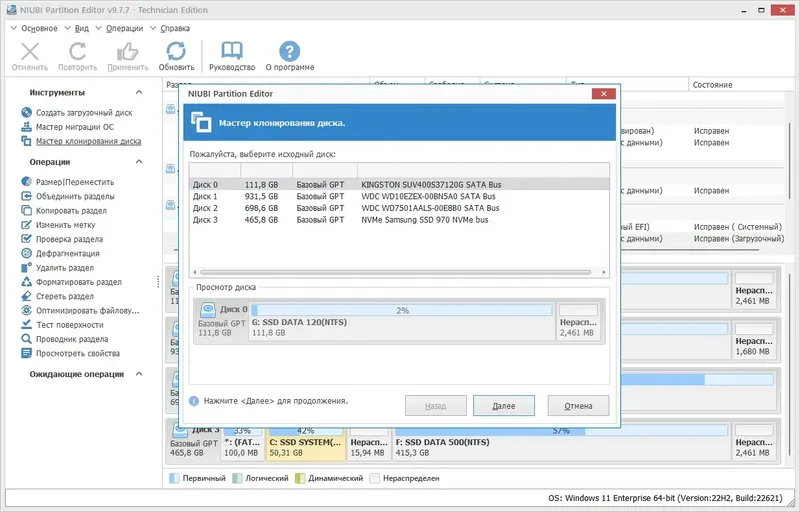The width and height of the screenshot is (800, 512).
Task: Open the Мастер клонирования диска link
Action: click(88, 141)
